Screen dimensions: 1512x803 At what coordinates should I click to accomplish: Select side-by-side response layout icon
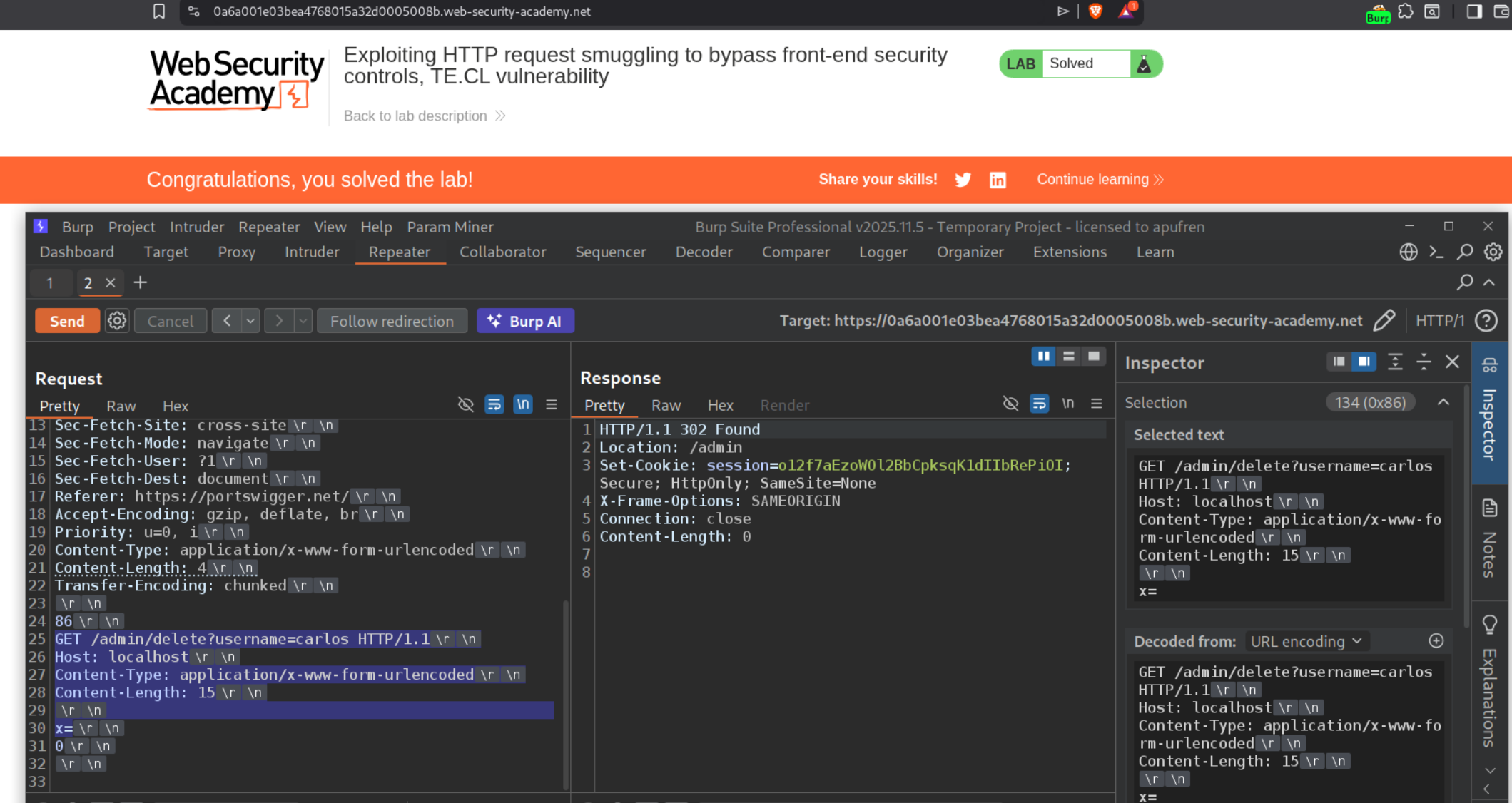[1043, 356]
